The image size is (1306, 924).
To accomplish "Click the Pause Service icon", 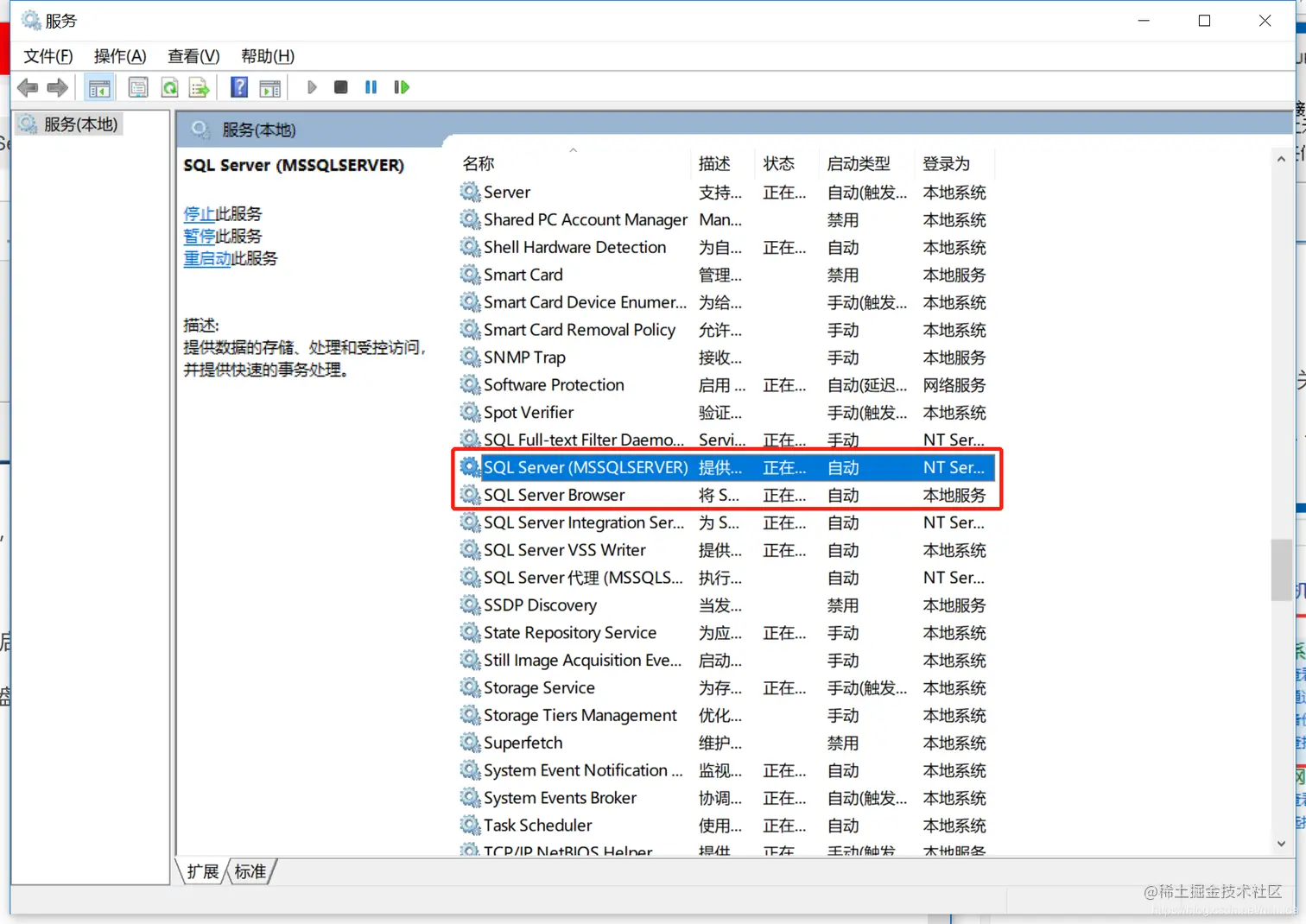I will (x=371, y=87).
